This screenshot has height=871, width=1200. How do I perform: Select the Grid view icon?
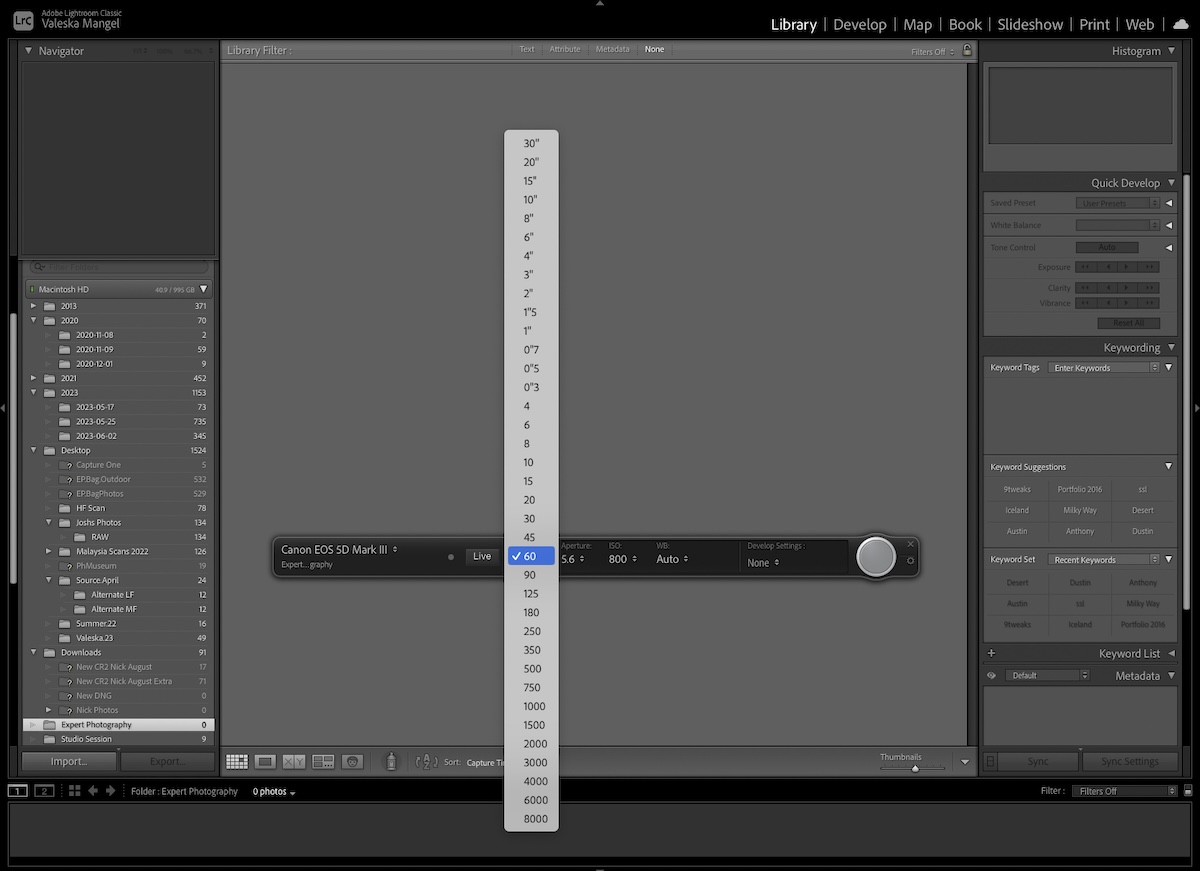[237, 761]
